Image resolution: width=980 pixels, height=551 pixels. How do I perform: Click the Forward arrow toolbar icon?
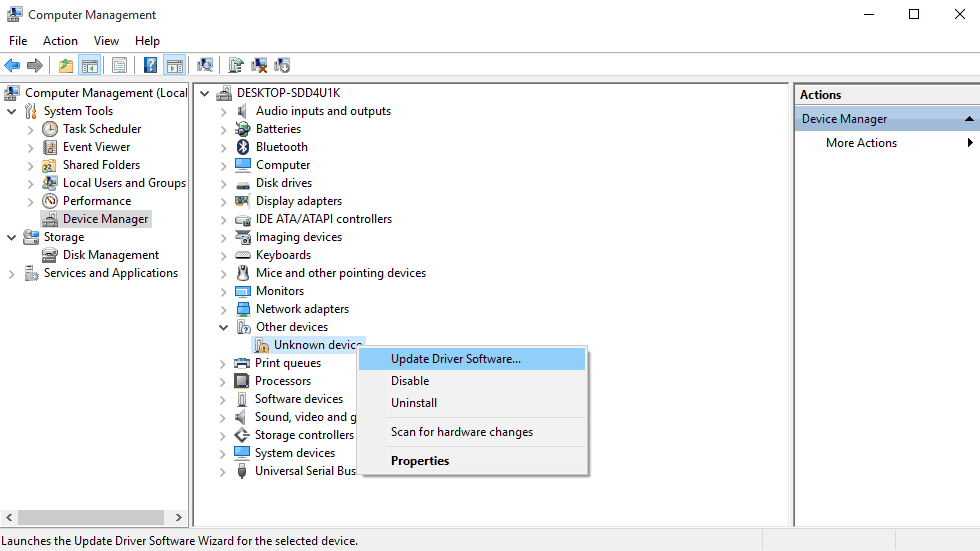[x=35, y=65]
